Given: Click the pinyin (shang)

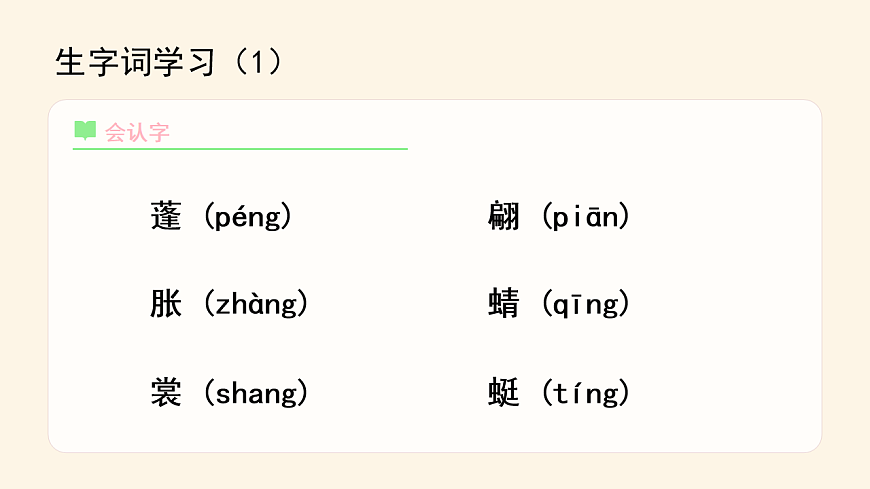Looking at the screenshot, I should click(255, 393).
